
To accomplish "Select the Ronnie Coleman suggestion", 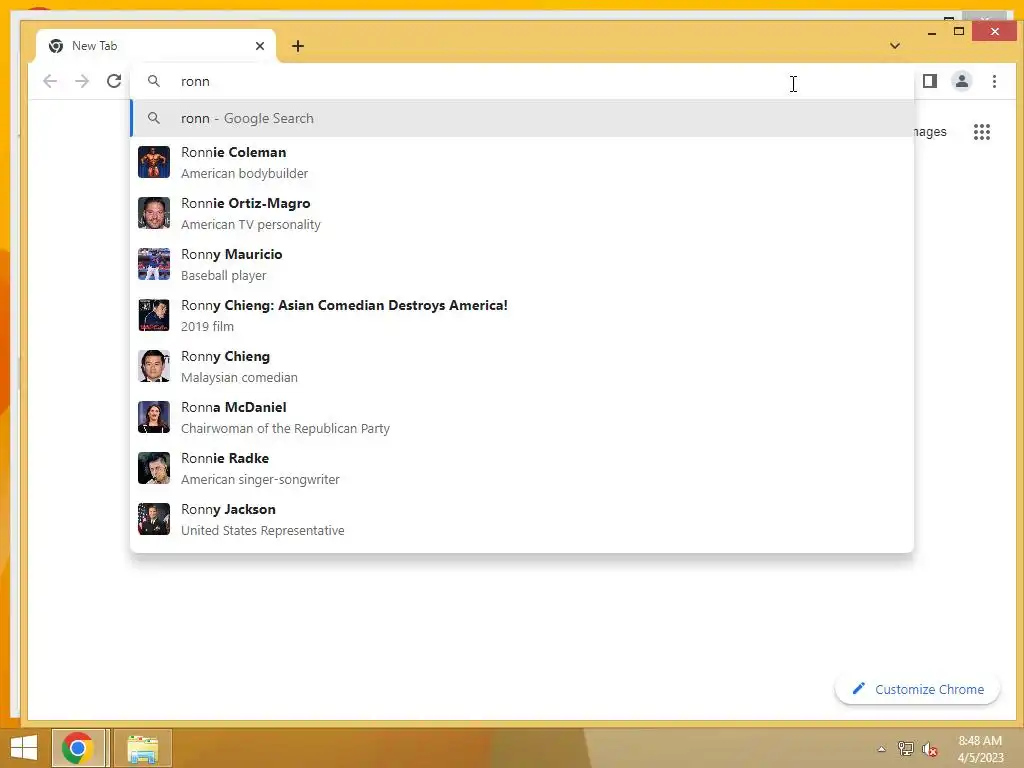I will [522, 163].
